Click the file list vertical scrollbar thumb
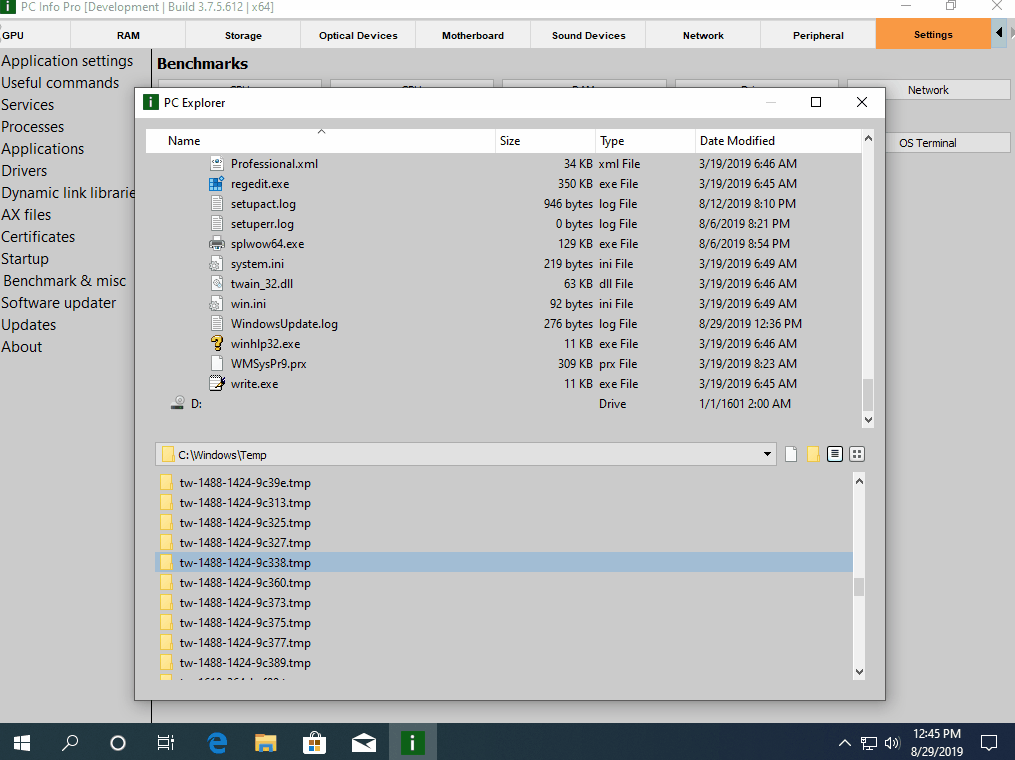 pyautogui.click(x=868, y=394)
